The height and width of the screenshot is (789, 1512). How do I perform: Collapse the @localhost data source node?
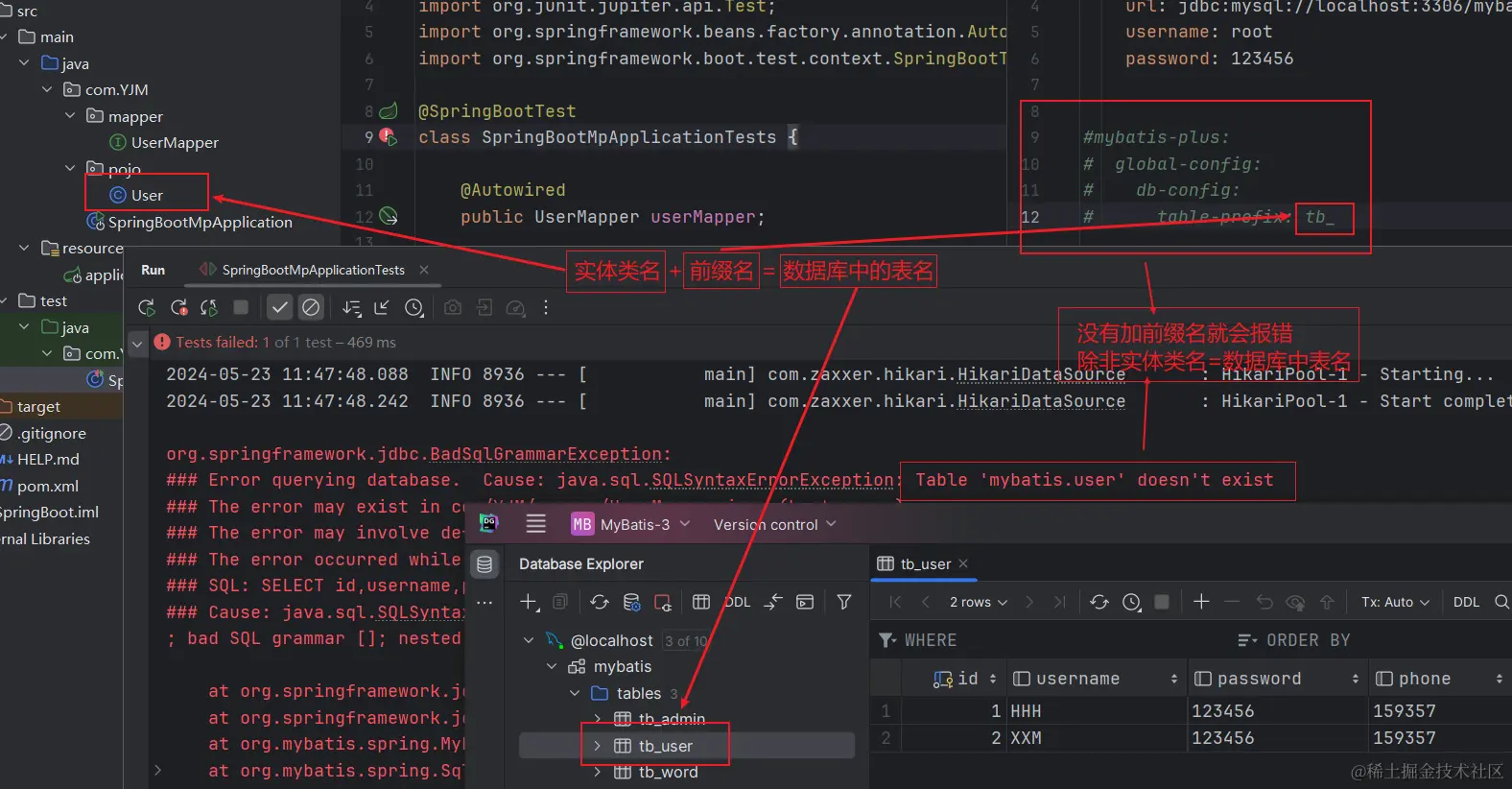[x=529, y=640]
